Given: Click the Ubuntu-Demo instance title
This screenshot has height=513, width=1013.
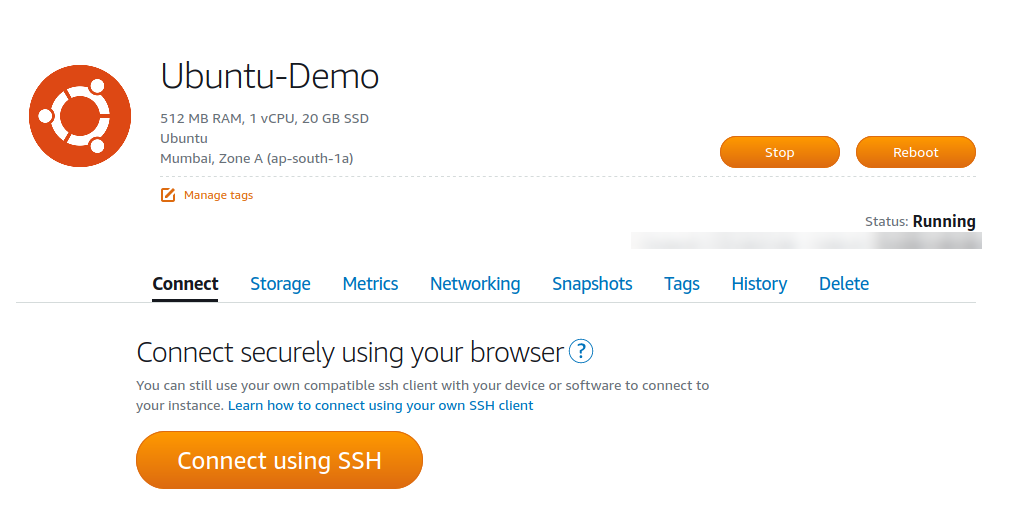Looking at the screenshot, I should (x=269, y=76).
